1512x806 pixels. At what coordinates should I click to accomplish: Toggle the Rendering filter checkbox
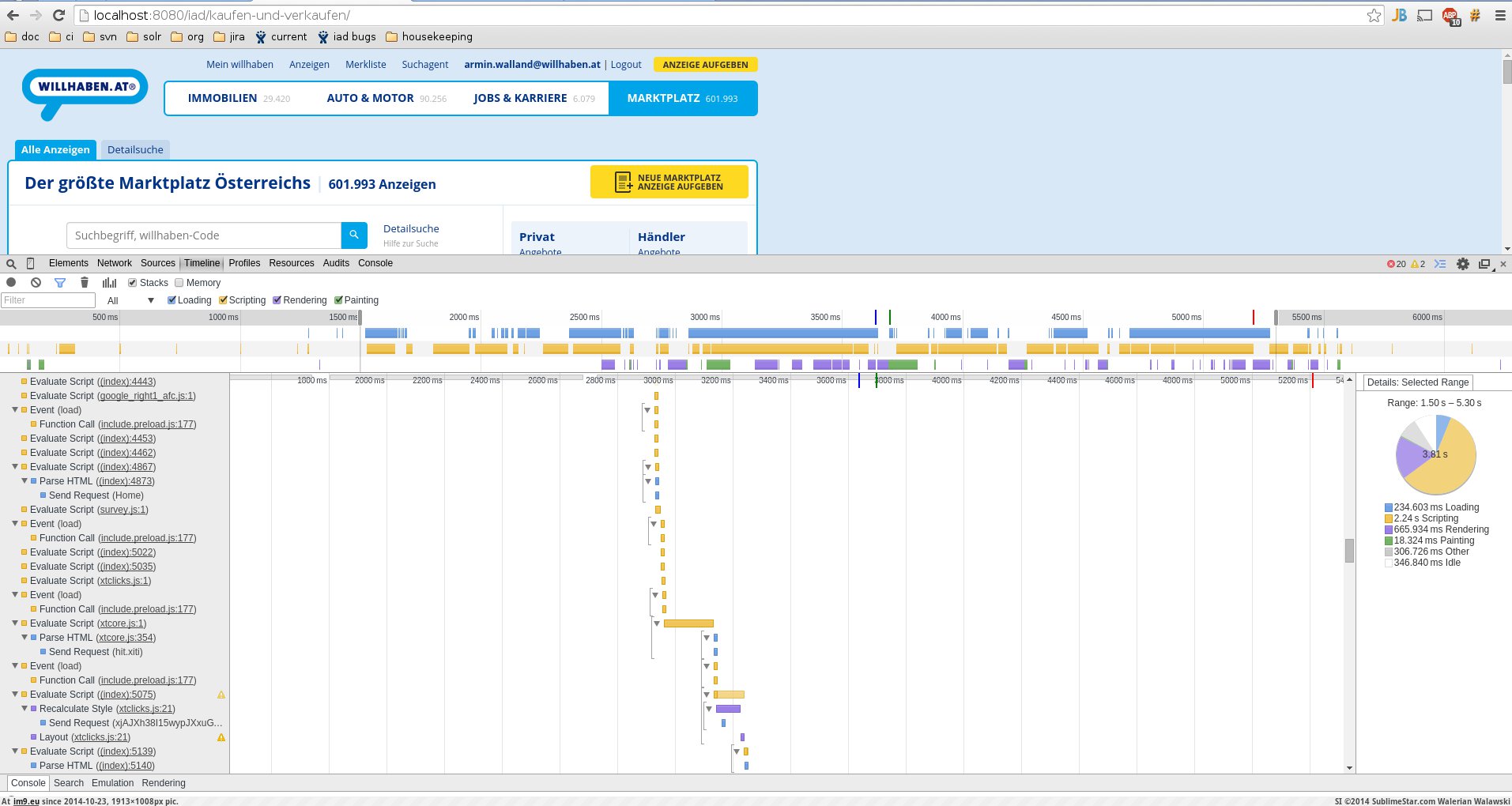[x=277, y=300]
